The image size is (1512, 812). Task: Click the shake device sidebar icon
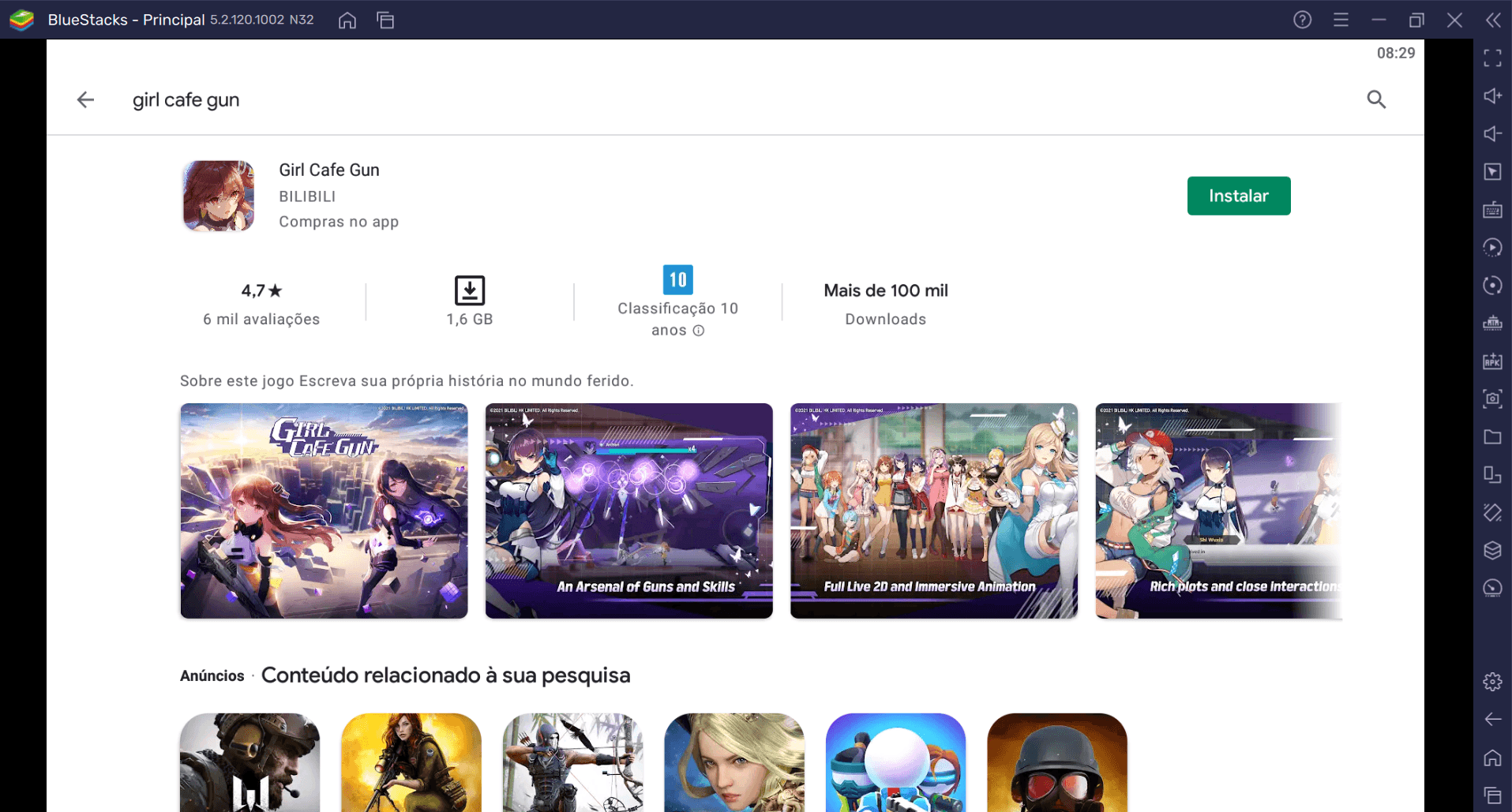pos(1492,513)
